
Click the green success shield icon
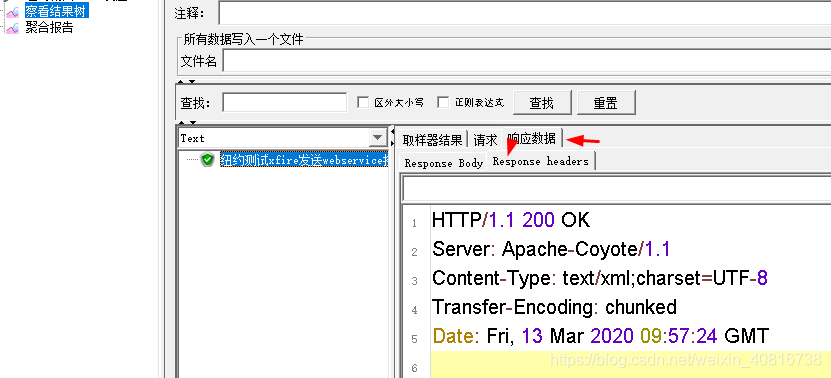tap(207, 159)
